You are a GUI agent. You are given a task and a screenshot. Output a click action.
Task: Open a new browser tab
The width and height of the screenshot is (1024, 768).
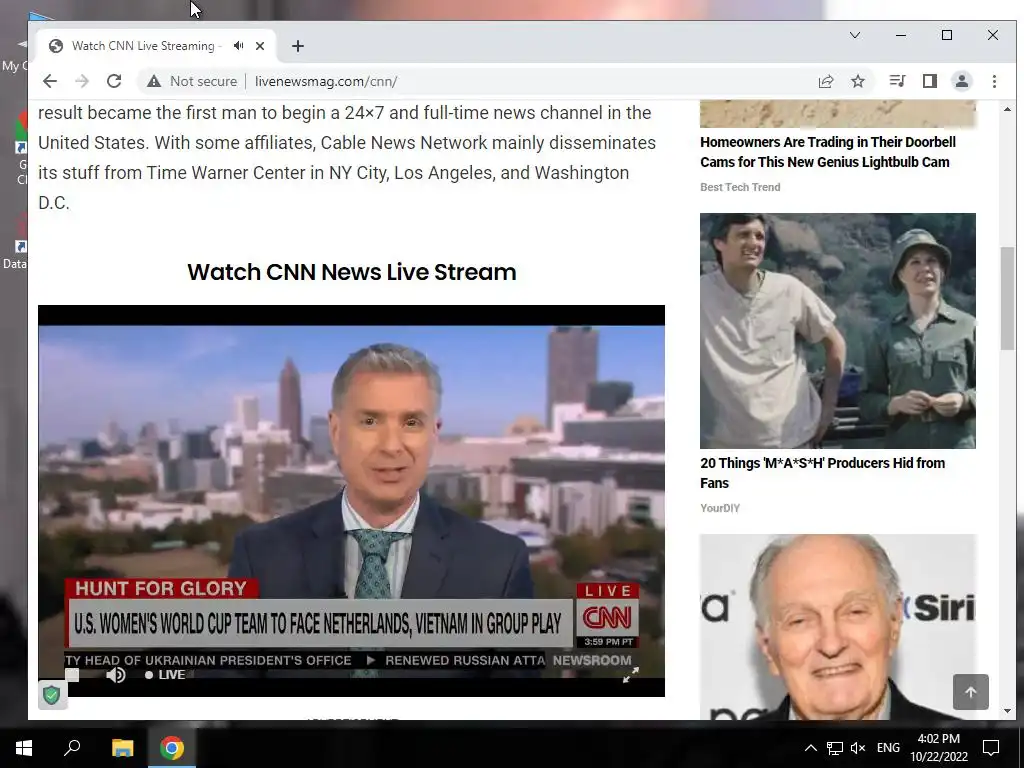[x=298, y=46]
